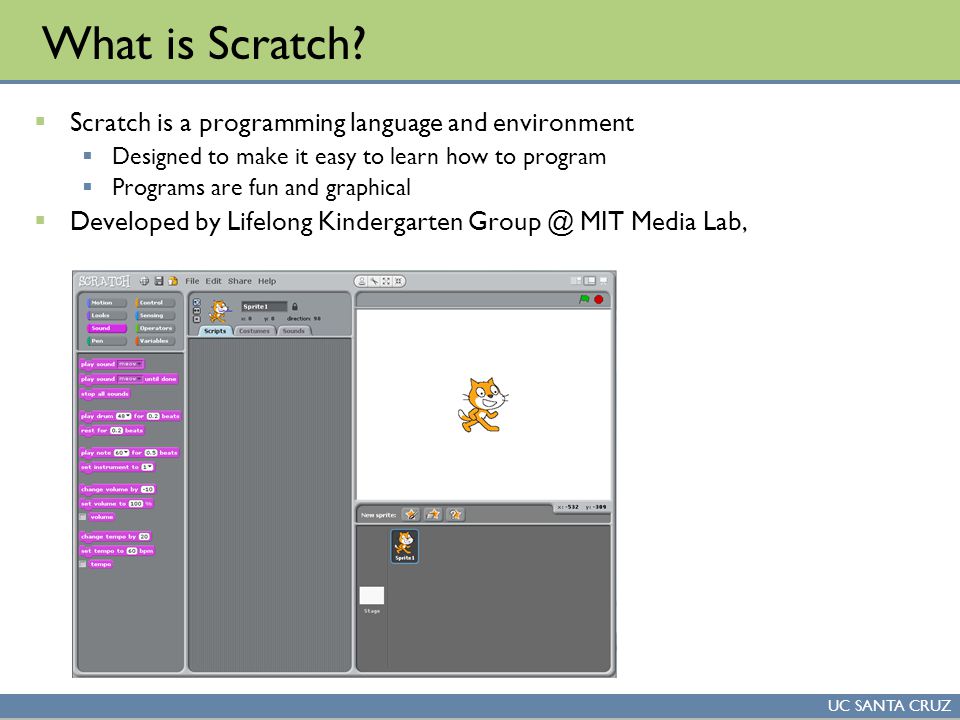
Task: Click the cat thumbnail in sprite header
Action: [x=219, y=311]
